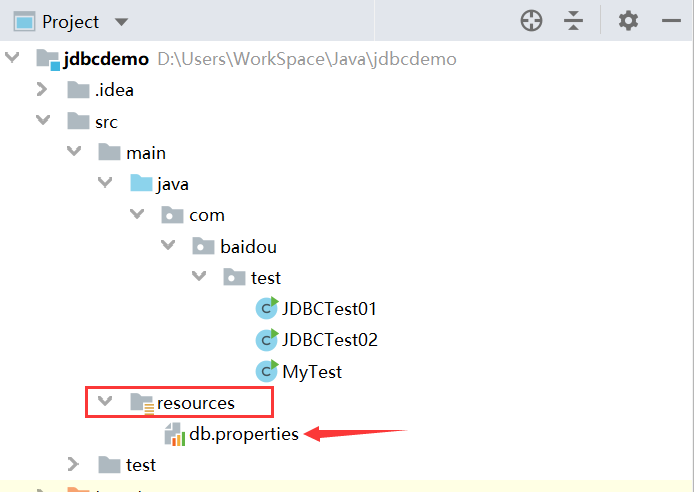Expand the test folder under src
The height and width of the screenshot is (492, 694).
73,464
